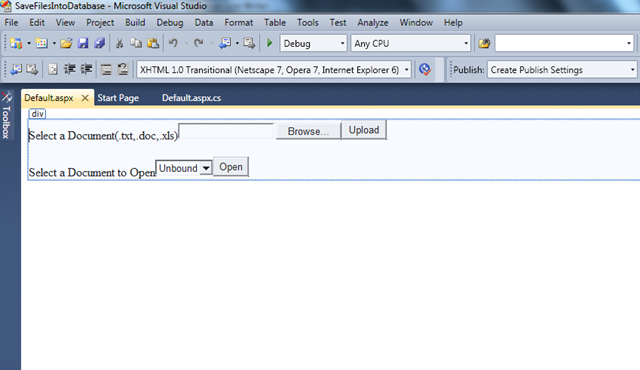Click the Decrease Indent icon
Screen dimensions: 640x370
(70, 69)
